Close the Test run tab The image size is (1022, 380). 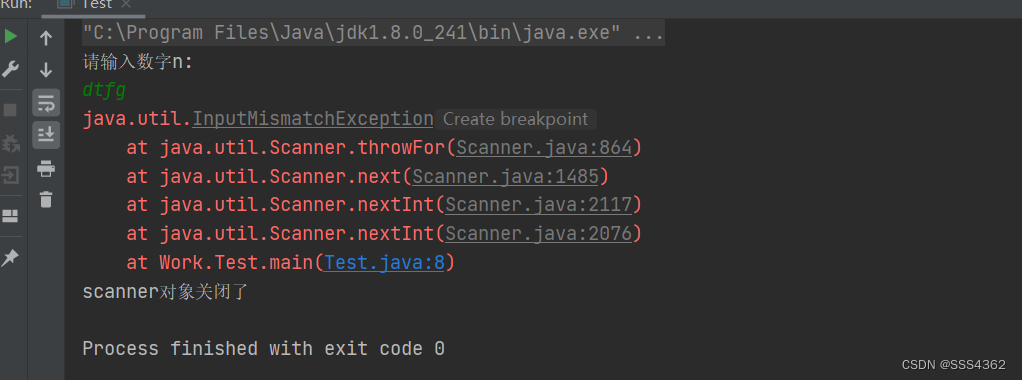126,5
